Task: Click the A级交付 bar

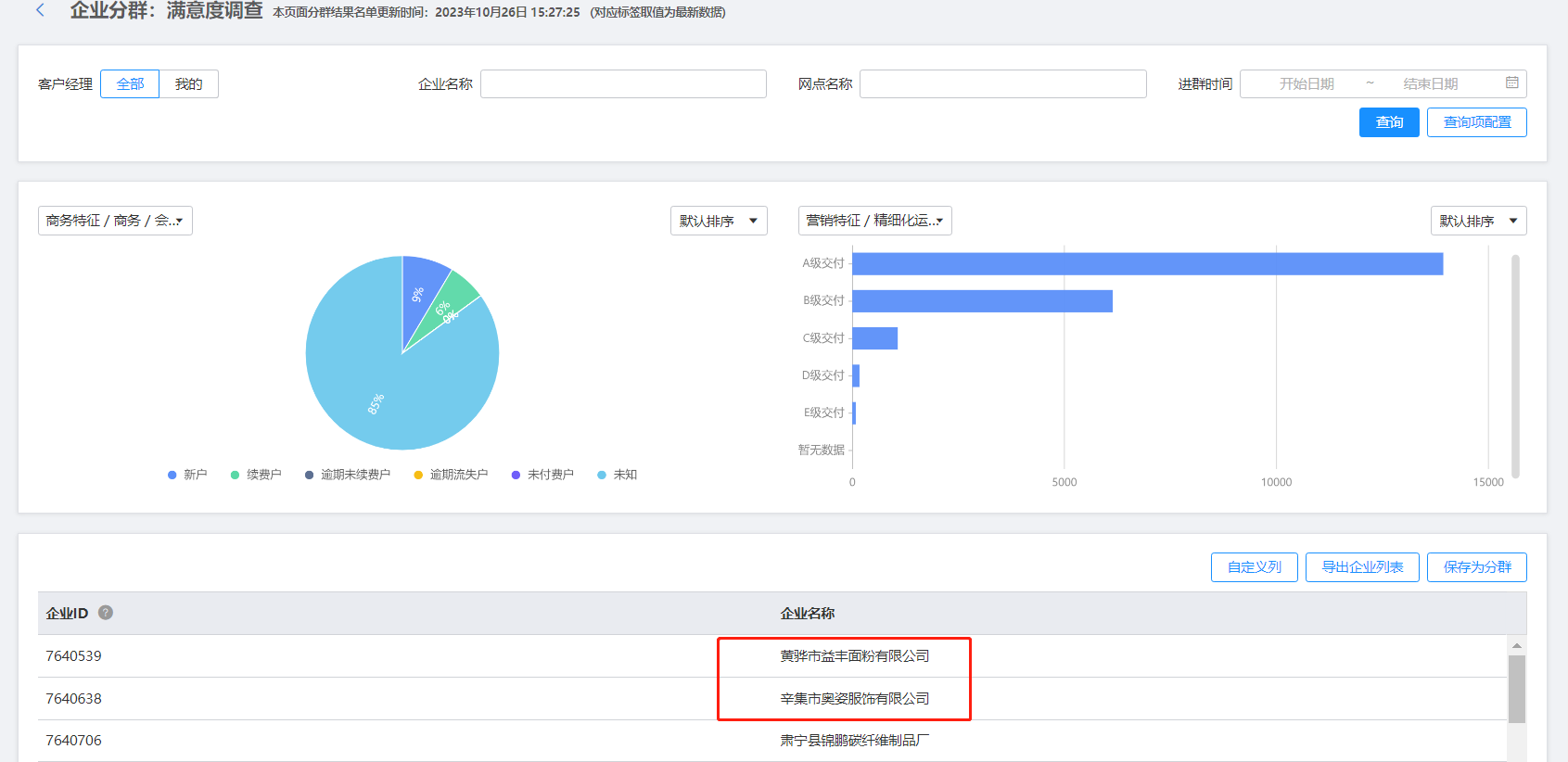Action: coord(1147,264)
